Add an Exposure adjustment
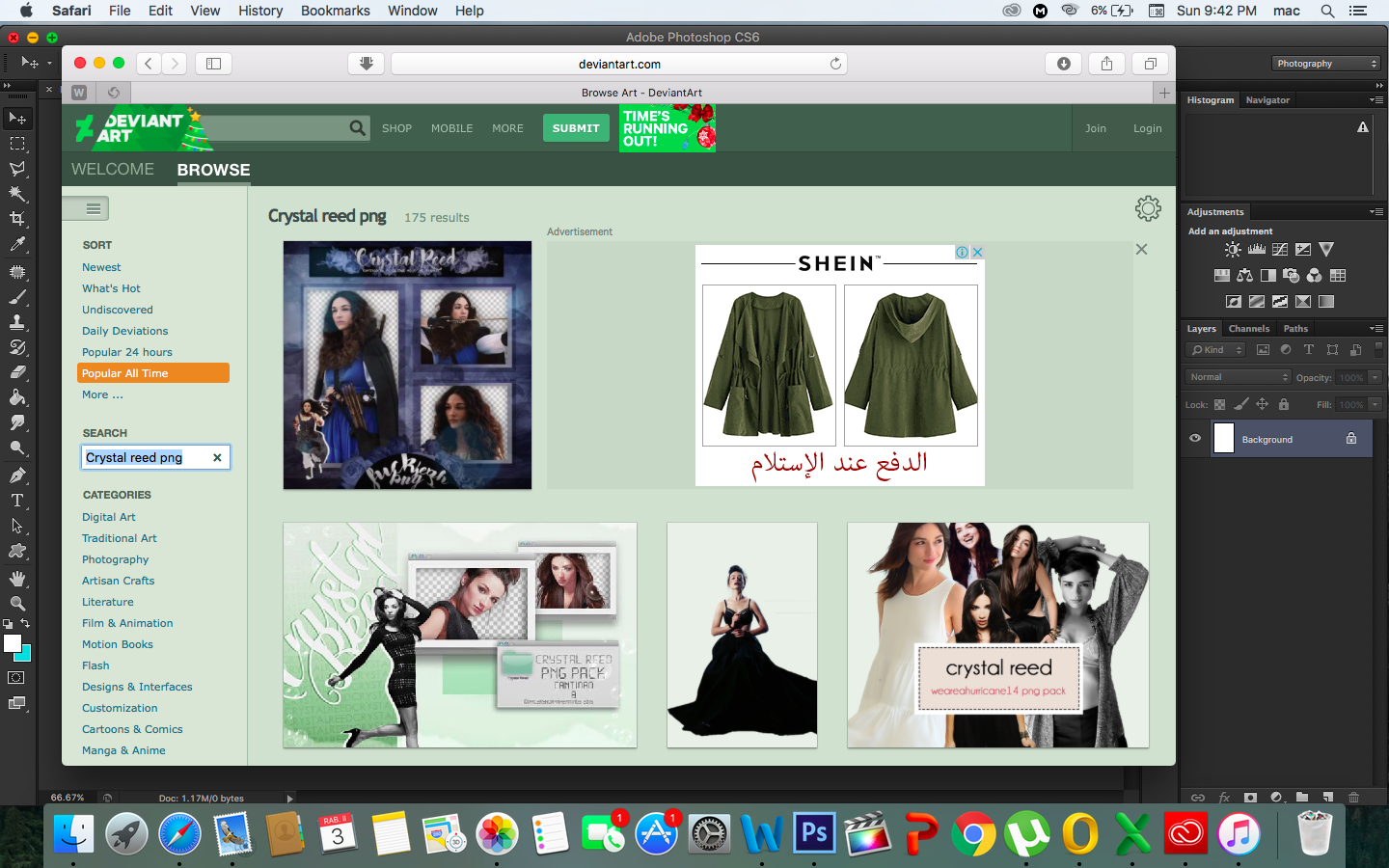 (x=1303, y=250)
